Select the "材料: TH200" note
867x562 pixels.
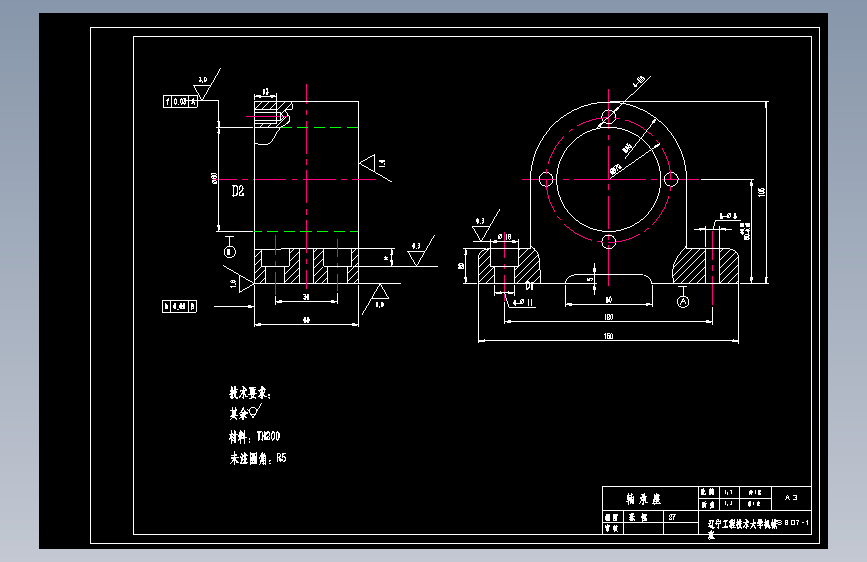click(254, 437)
